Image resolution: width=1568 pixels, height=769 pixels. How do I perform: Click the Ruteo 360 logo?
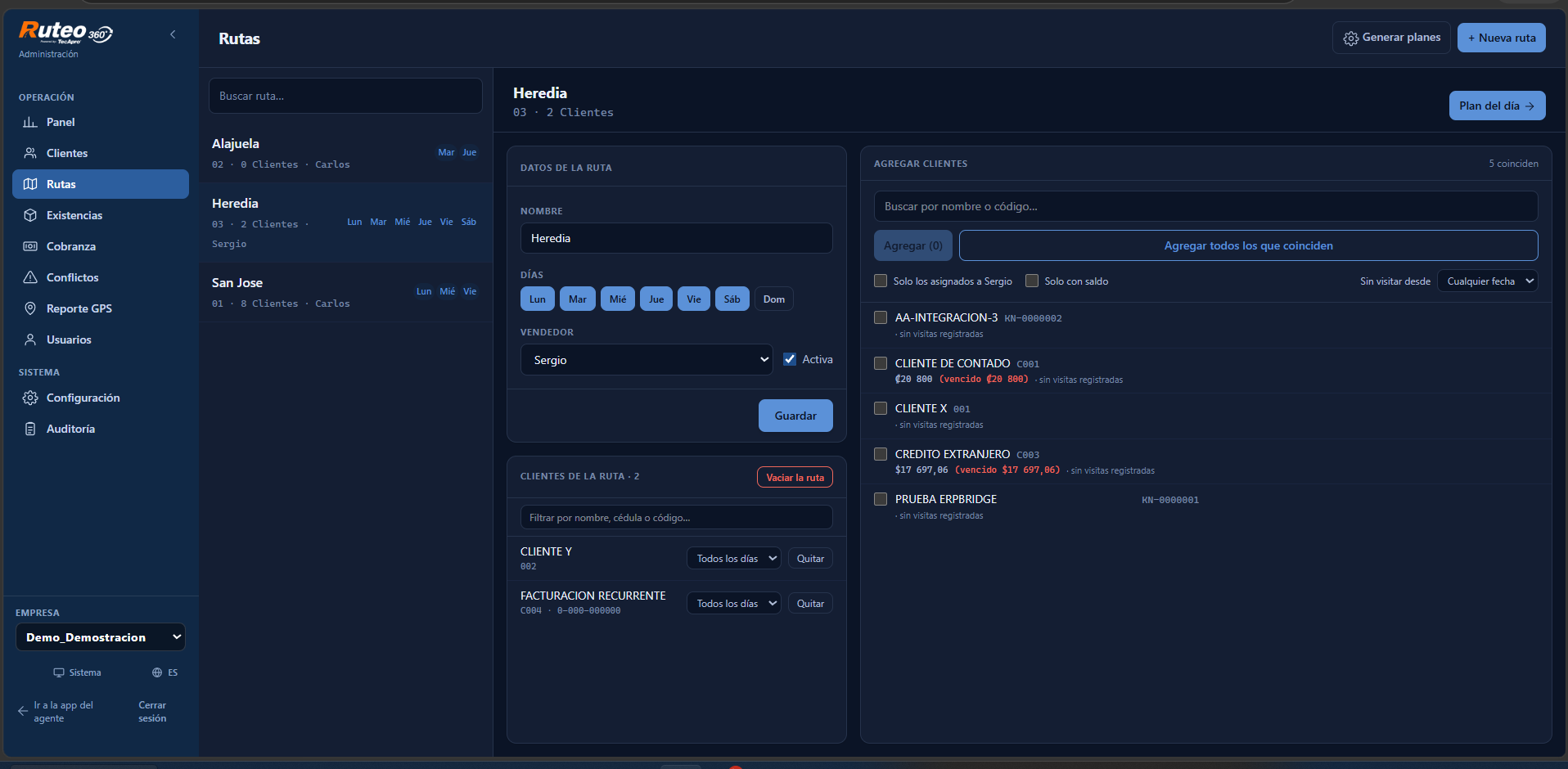(x=65, y=33)
